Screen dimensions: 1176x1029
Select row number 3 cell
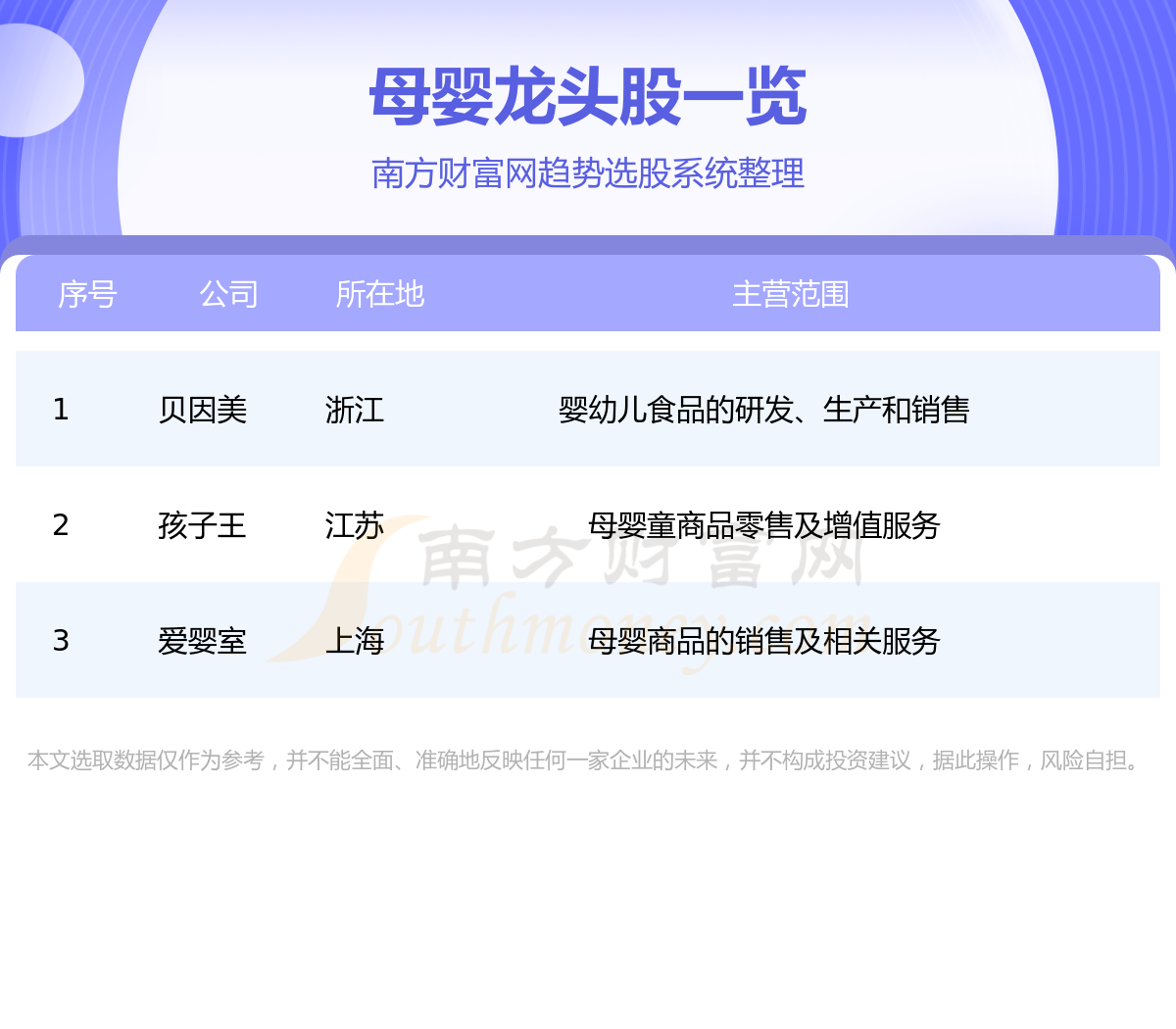pyautogui.click(x=61, y=641)
